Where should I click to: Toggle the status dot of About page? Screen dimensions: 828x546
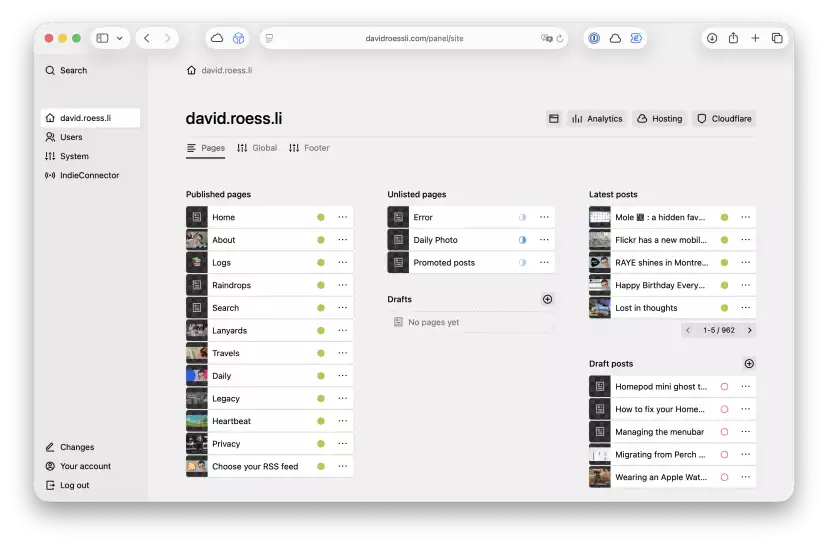click(x=321, y=240)
